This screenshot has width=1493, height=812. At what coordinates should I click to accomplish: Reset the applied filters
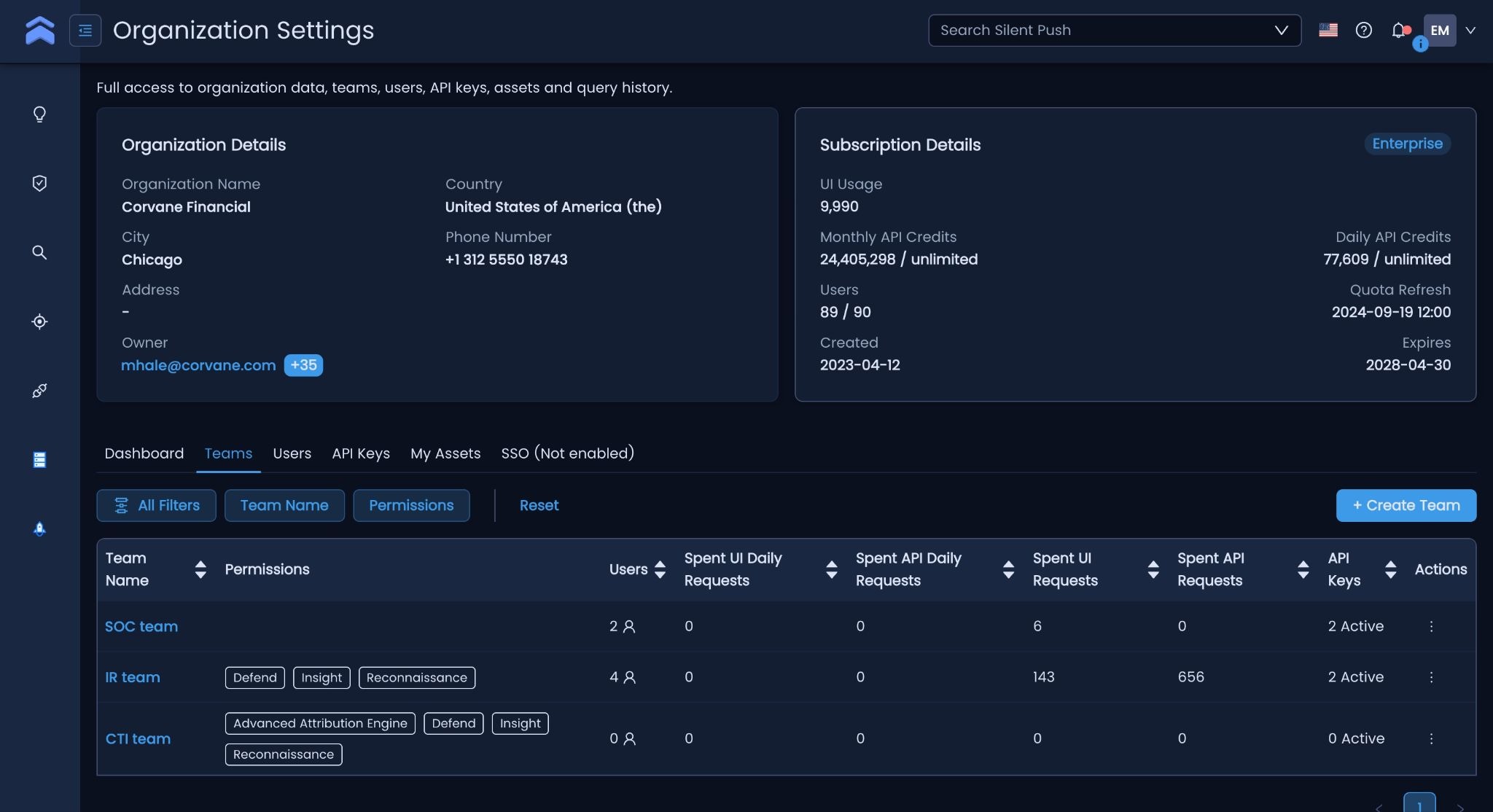[539, 505]
